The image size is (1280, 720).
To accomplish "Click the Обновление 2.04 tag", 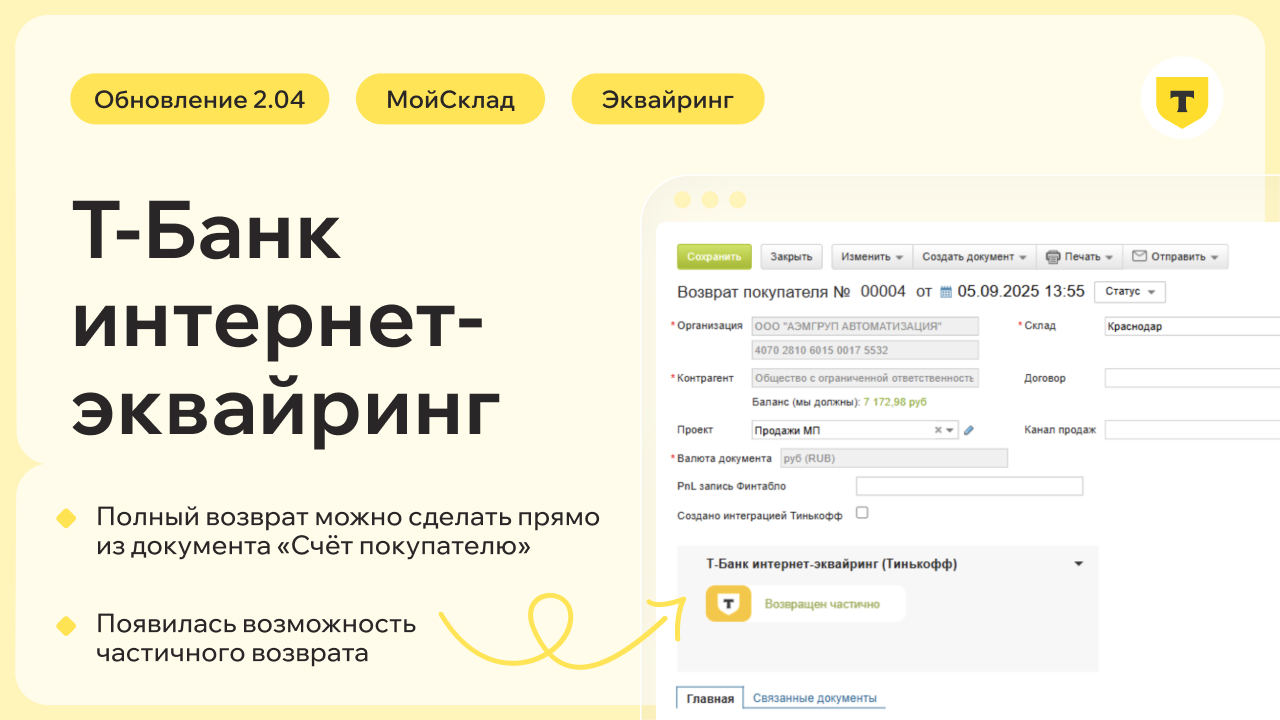I will point(200,99).
